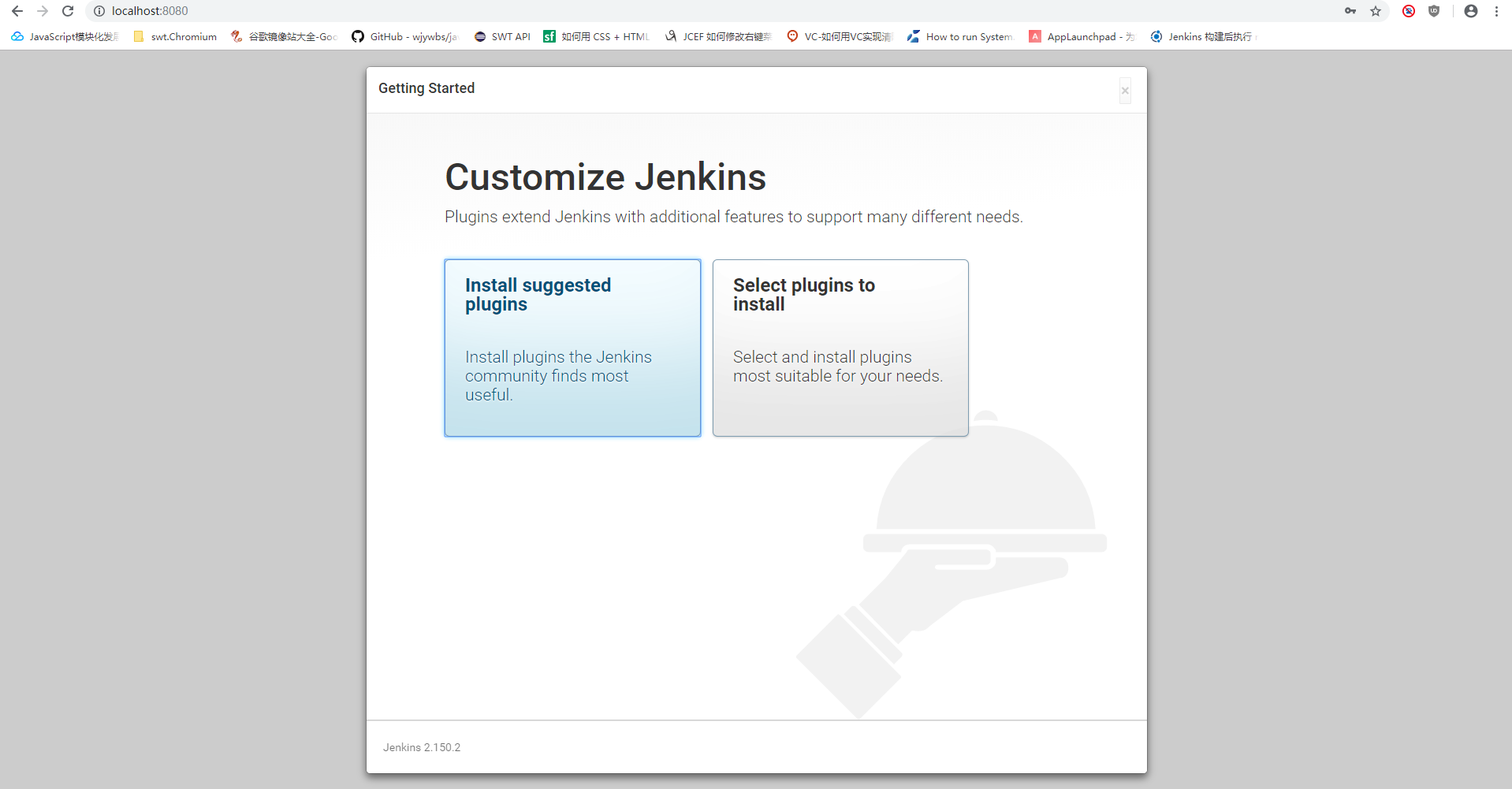Open AppLaunchpad bookmark
The height and width of the screenshot is (789, 1512).
(x=1082, y=36)
